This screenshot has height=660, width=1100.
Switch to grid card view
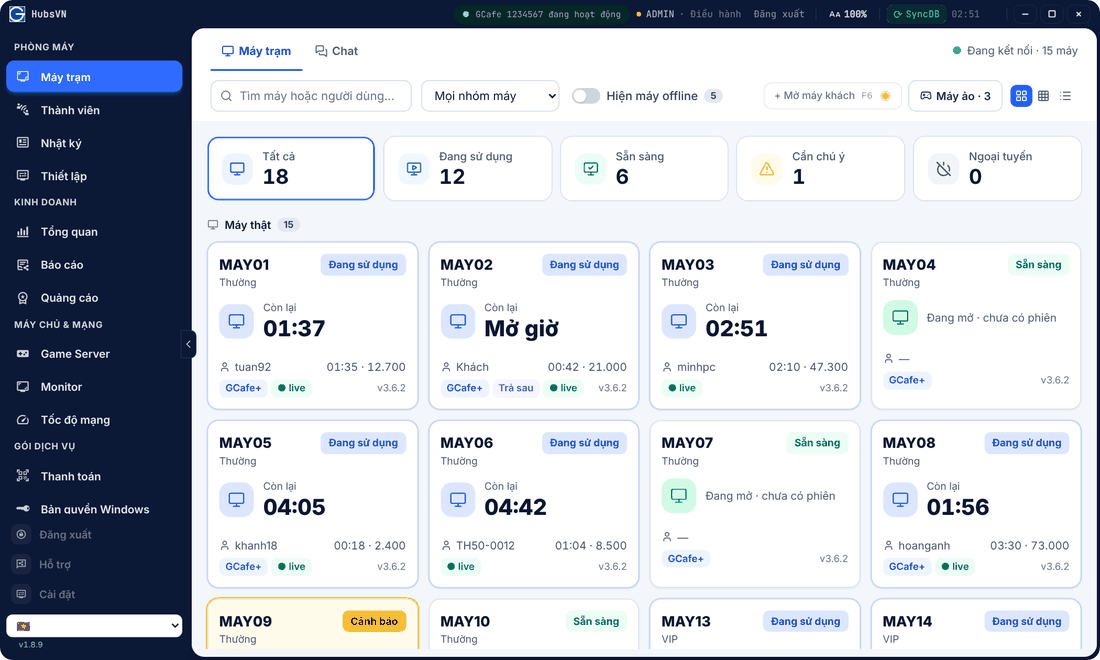(1021, 96)
